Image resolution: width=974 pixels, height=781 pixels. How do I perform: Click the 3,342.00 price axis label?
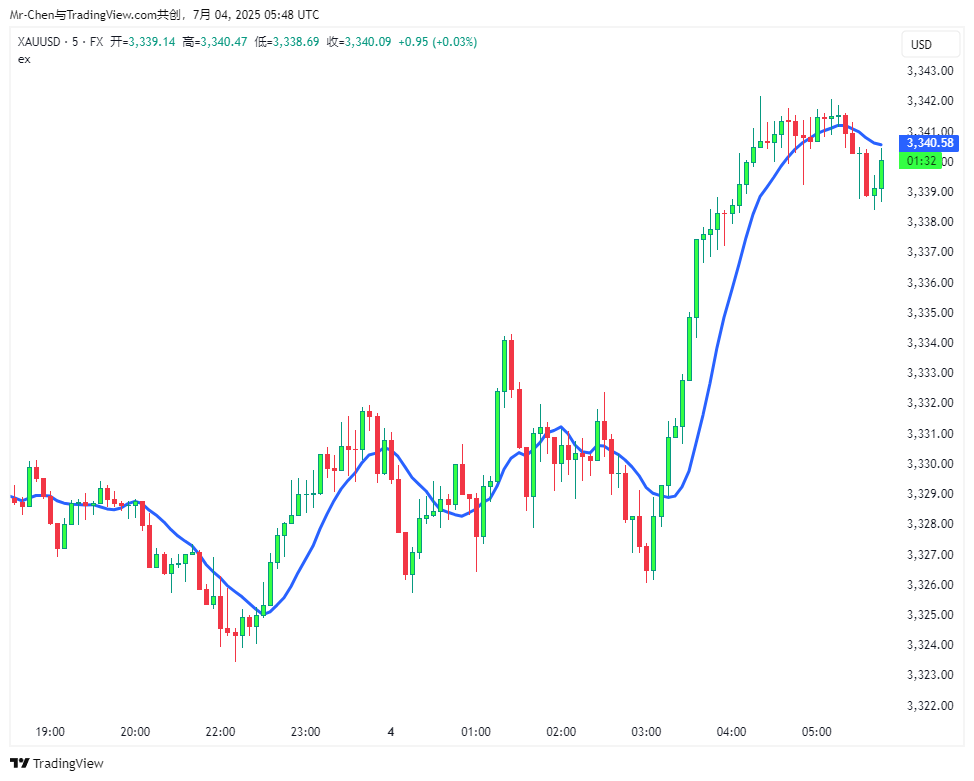pyautogui.click(x=930, y=101)
